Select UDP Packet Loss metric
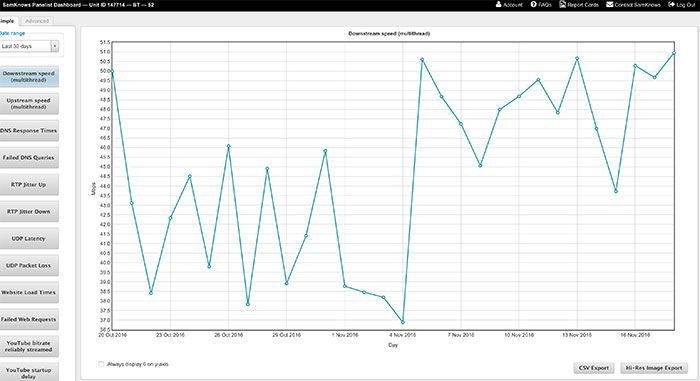The image size is (700, 381). pyautogui.click(x=29, y=265)
